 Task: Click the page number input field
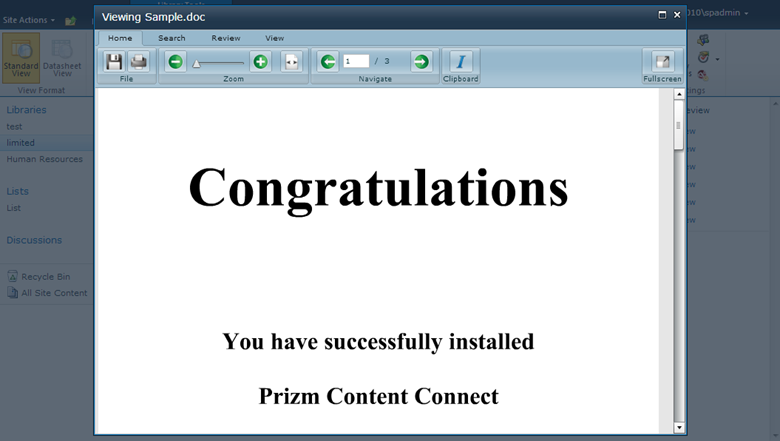(x=356, y=61)
